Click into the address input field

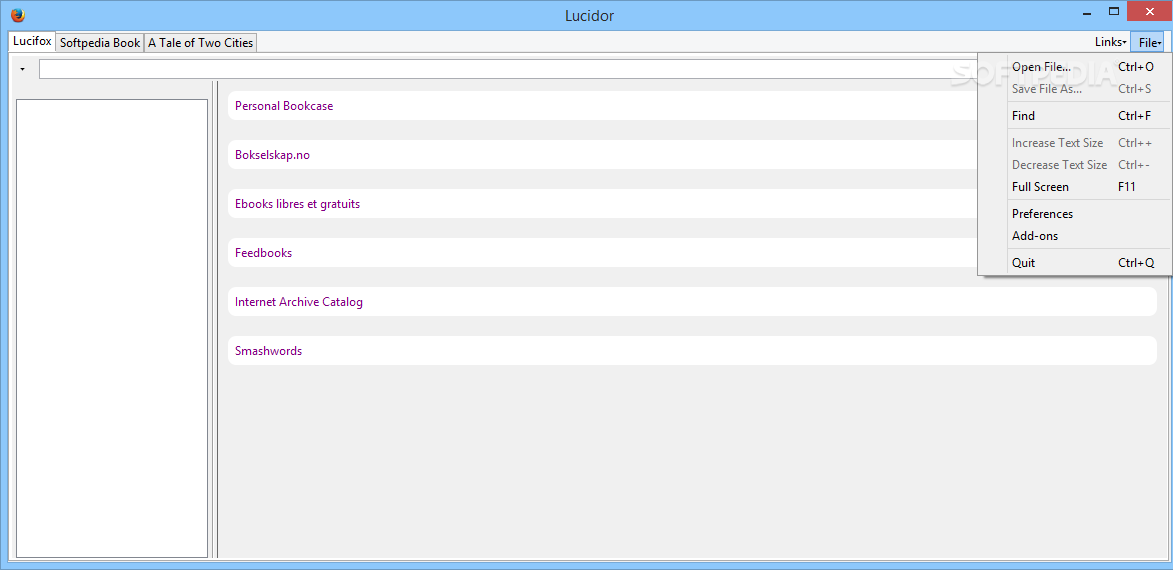[x=508, y=69]
